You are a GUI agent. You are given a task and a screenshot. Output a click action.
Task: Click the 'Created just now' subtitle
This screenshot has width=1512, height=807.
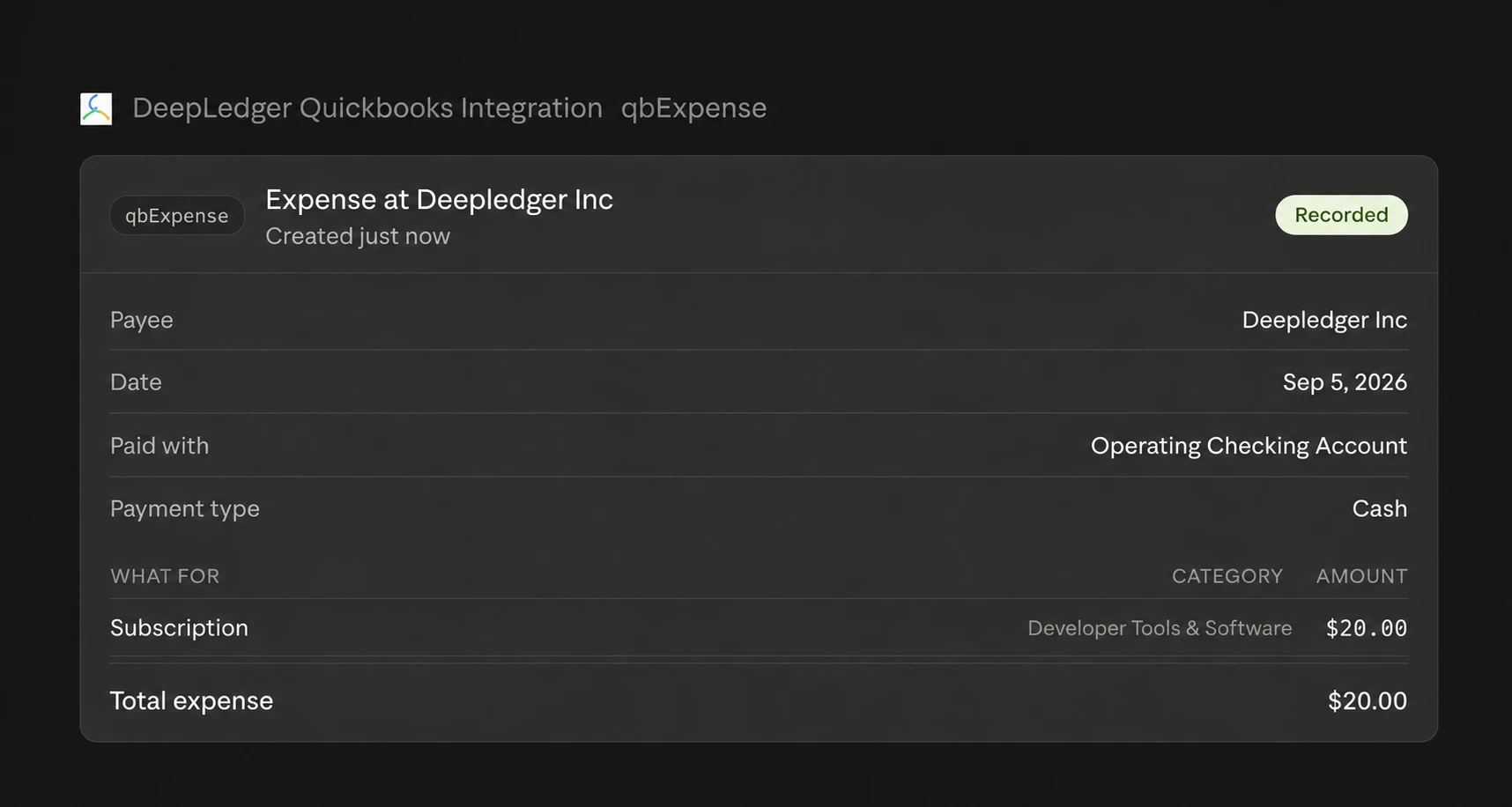[x=358, y=236]
